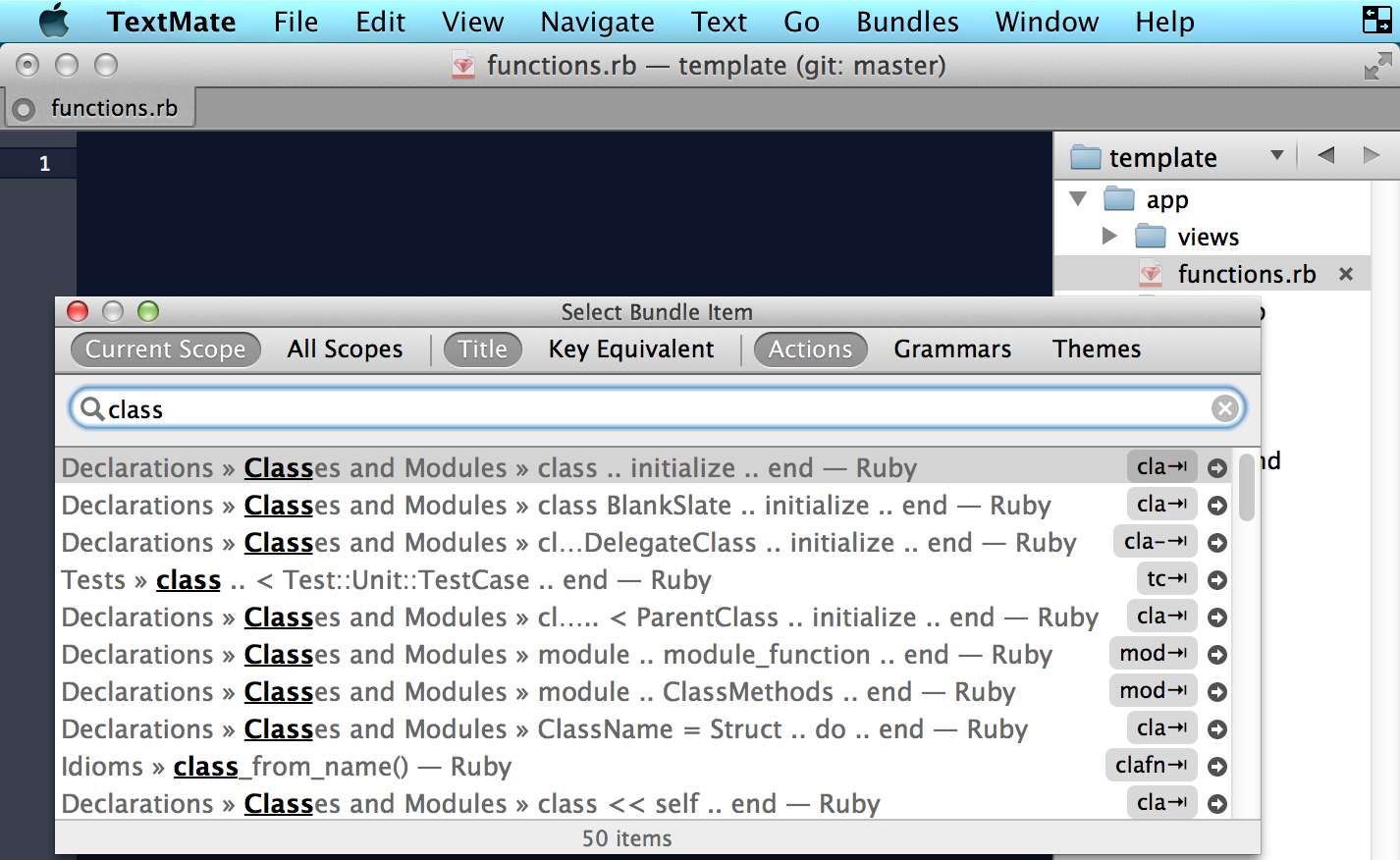1400x860 pixels.
Task: Open arrow for Test::Unit::TestCase row
Action: coord(1217,580)
